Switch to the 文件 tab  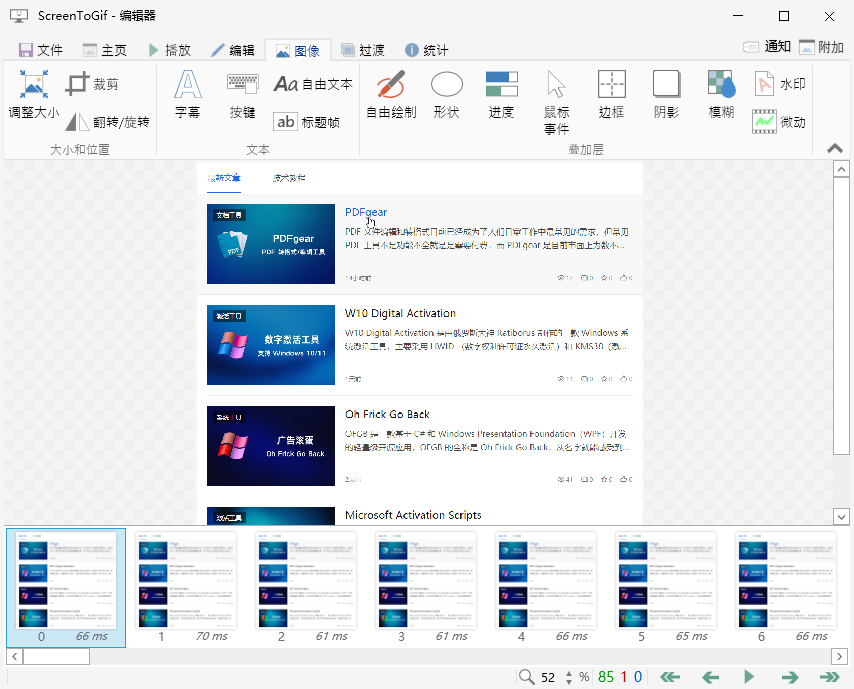pyautogui.click(x=41, y=50)
